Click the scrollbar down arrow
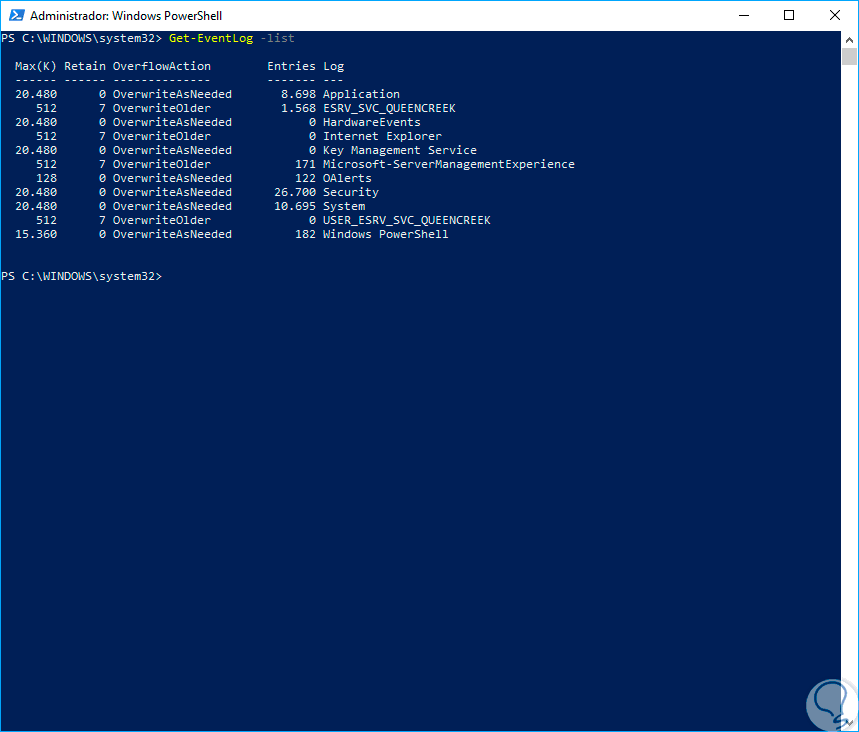The width and height of the screenshot is (859, 732). tap(850, 724)
